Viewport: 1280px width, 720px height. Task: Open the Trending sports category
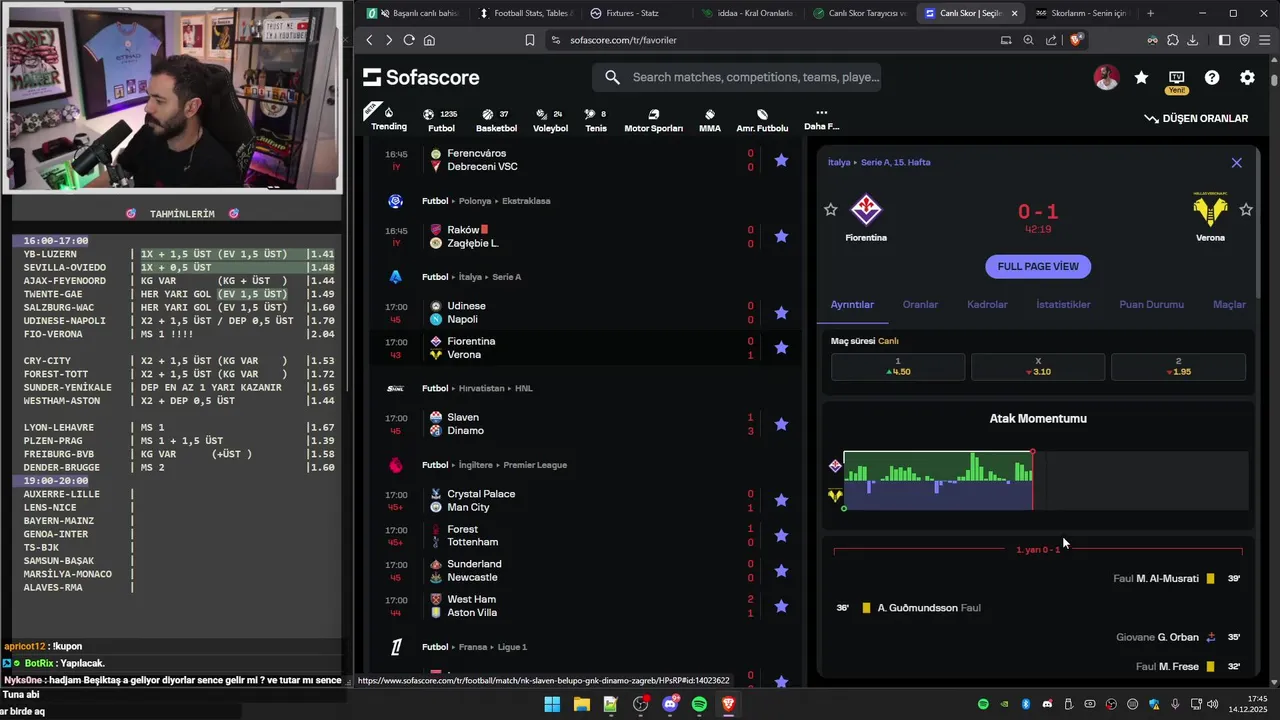(389, 119)
